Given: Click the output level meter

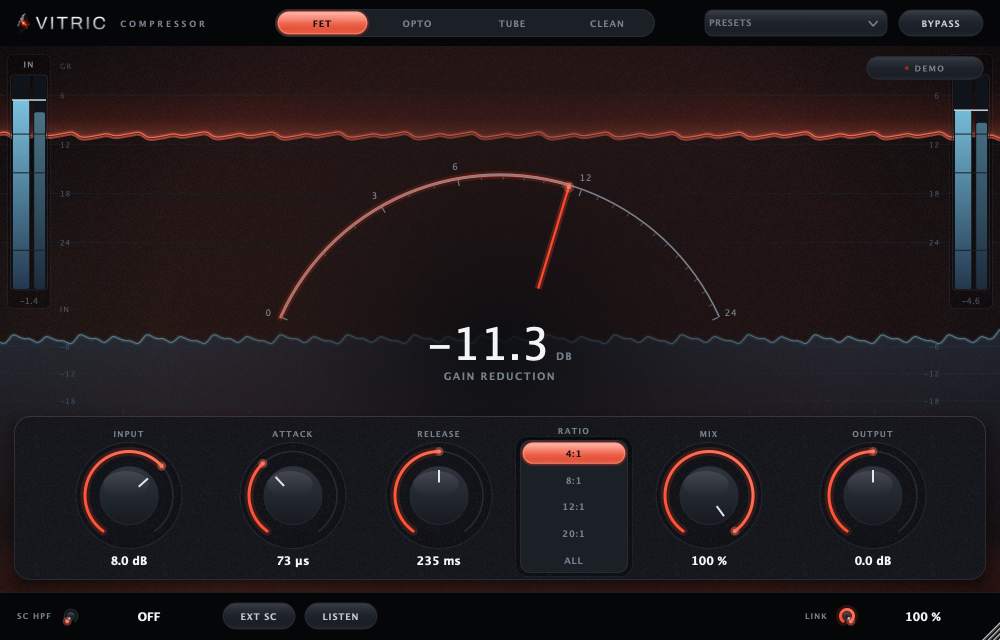Looking at the screenshot, I should (x=971, y=182).
